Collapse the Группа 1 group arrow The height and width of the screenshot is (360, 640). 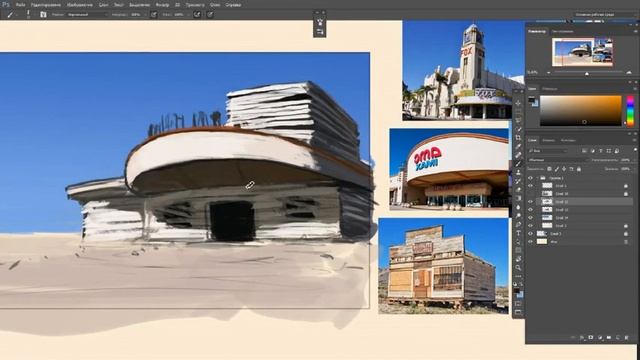(538, 178)
